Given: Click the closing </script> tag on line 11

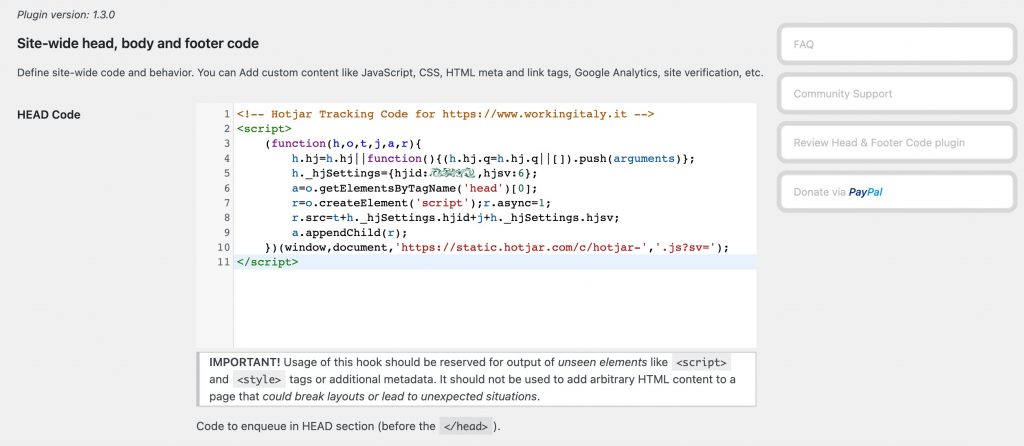Looking at the screenshot, I should pos(268,263).
